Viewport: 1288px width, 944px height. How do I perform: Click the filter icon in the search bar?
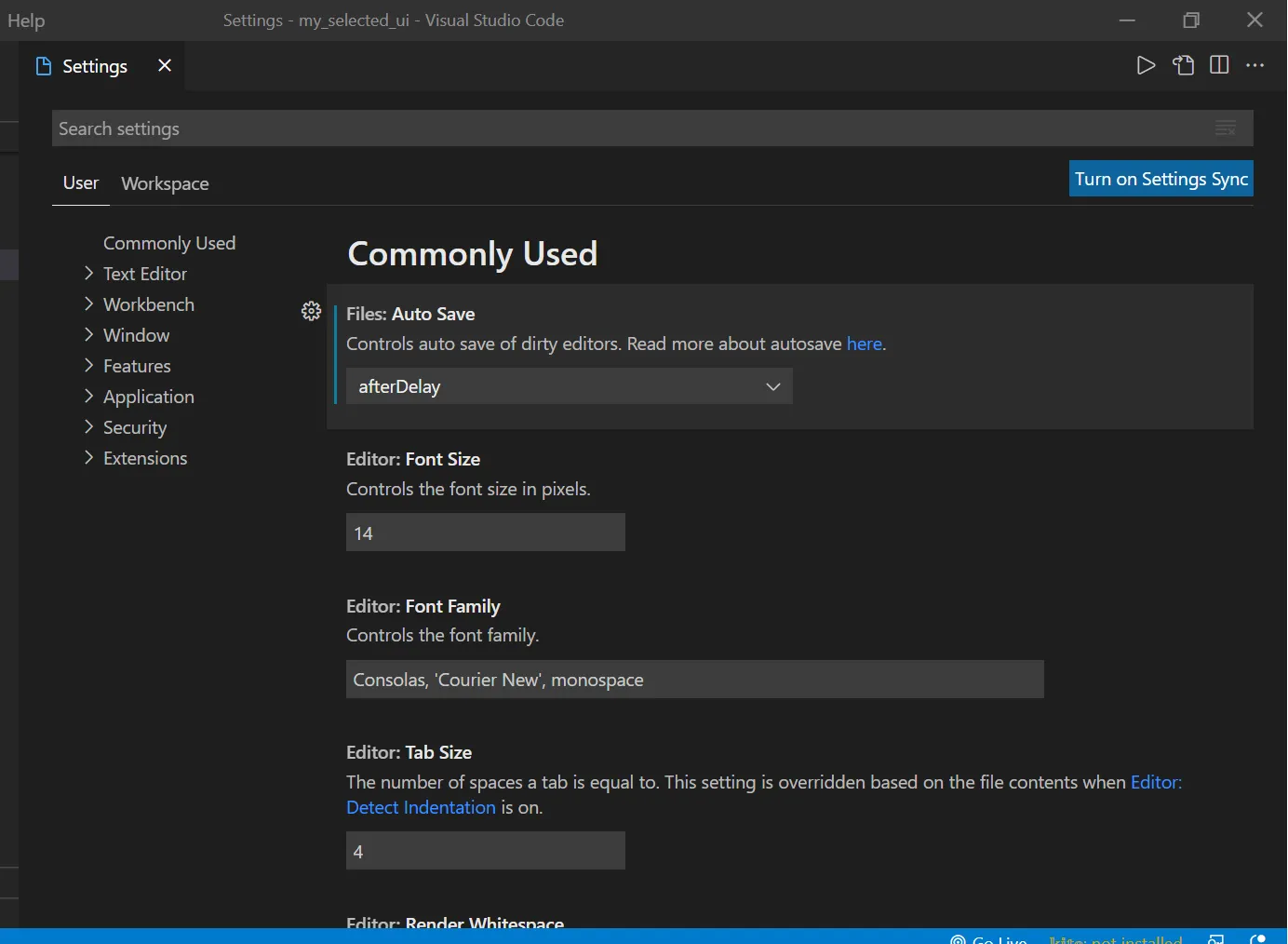click(x=1226, y=128)
